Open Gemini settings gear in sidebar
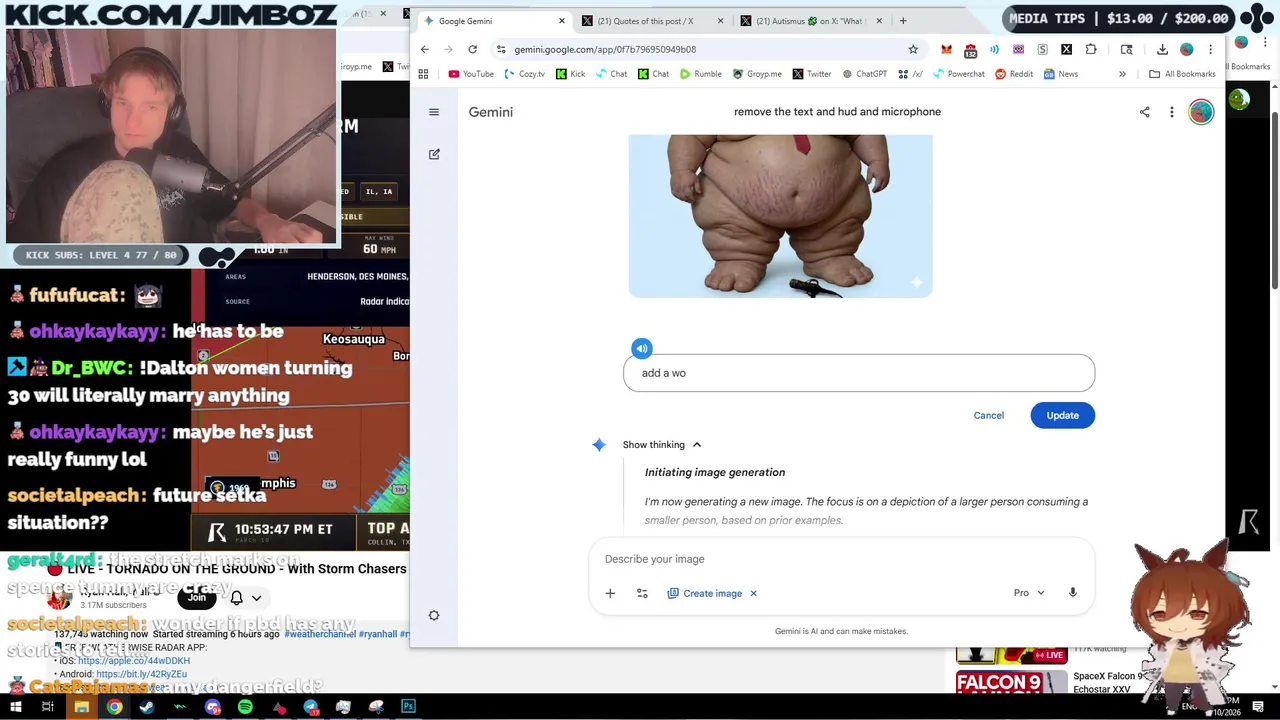 pos(434,616)
